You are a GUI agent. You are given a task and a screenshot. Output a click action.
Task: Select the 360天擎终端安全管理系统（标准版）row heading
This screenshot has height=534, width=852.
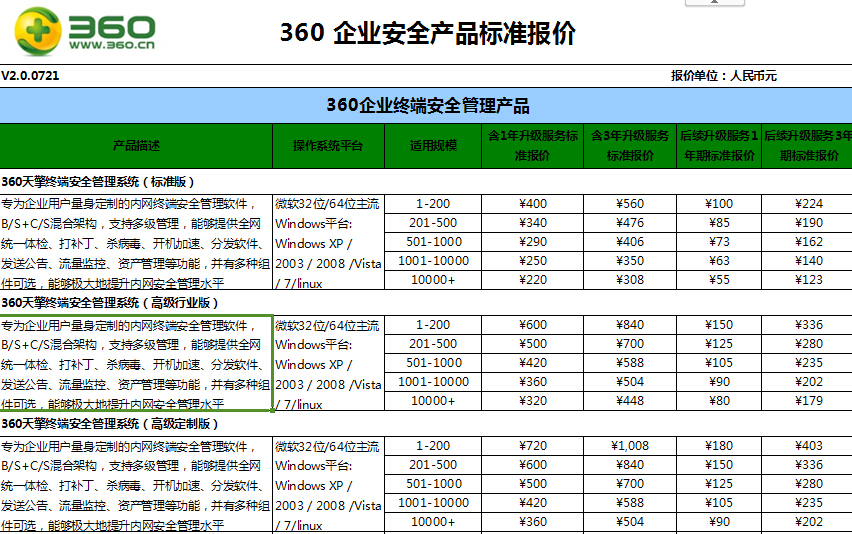98,182
